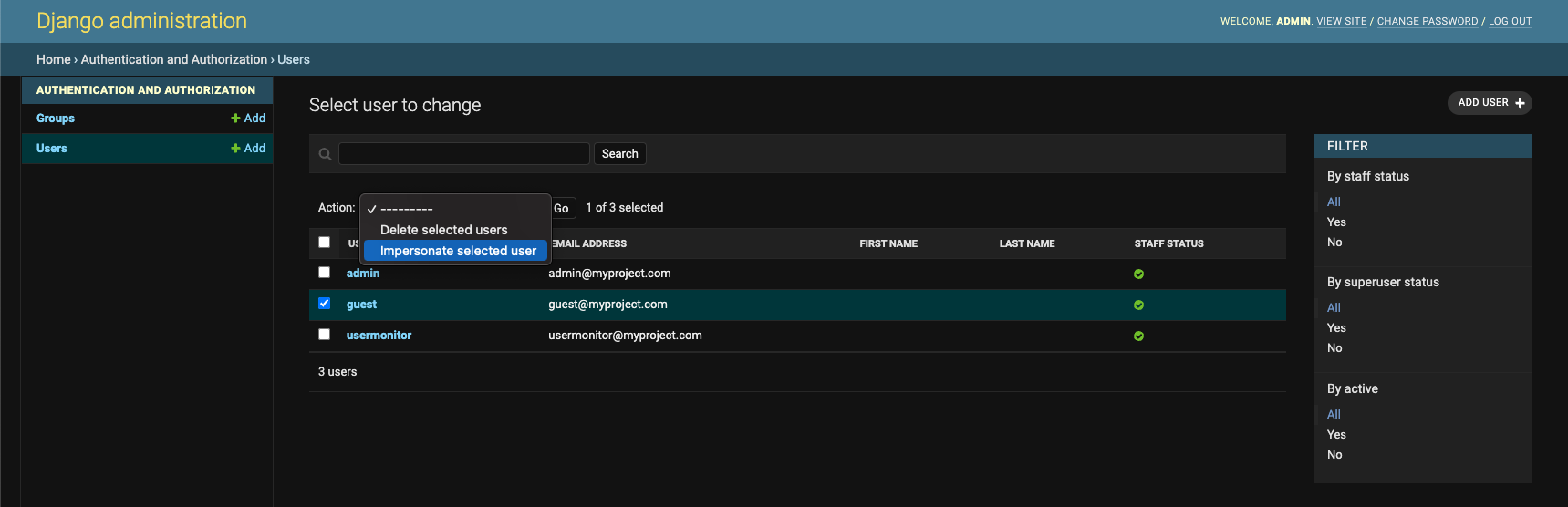Screen dimensions: 1568x507
Task: Click the '3 users' count text
Action: (x=337, y=372)
